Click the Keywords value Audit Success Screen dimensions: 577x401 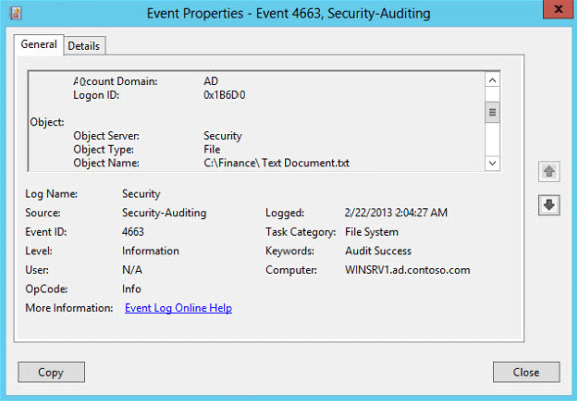[x=378, y=251]
